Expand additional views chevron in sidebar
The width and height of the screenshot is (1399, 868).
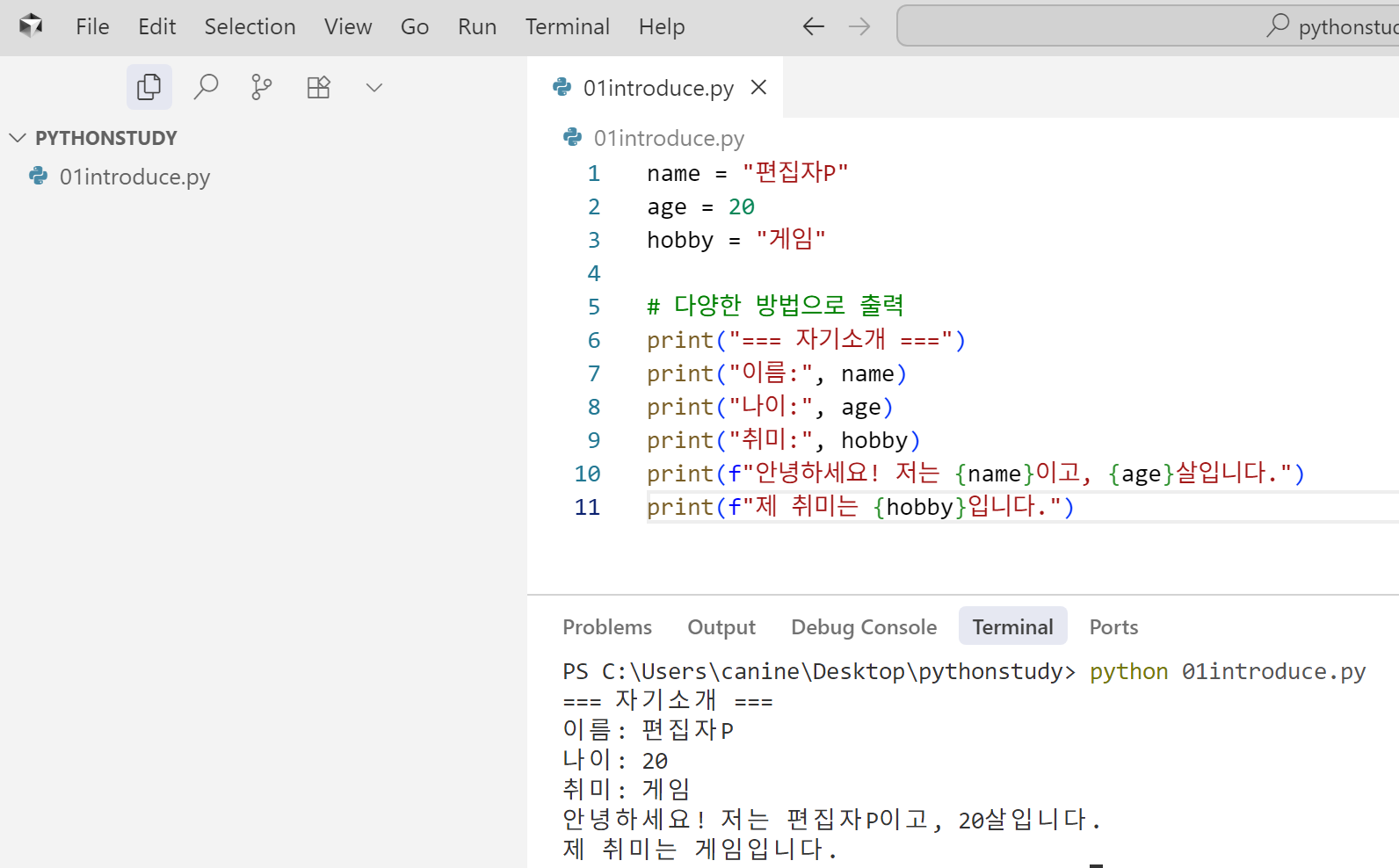(374, 87)
